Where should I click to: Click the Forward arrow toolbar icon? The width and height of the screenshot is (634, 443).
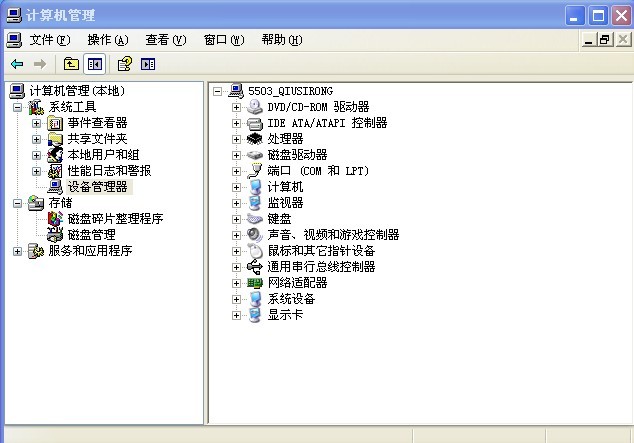click(40, 64)
